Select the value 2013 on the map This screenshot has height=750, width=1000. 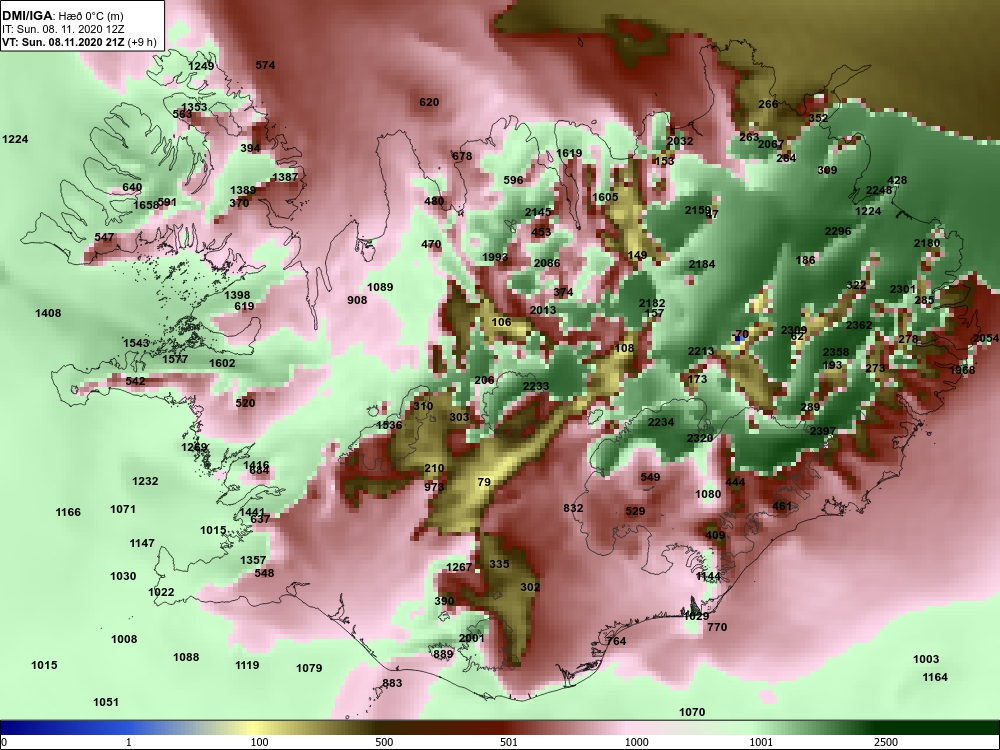tap(543, 310)
